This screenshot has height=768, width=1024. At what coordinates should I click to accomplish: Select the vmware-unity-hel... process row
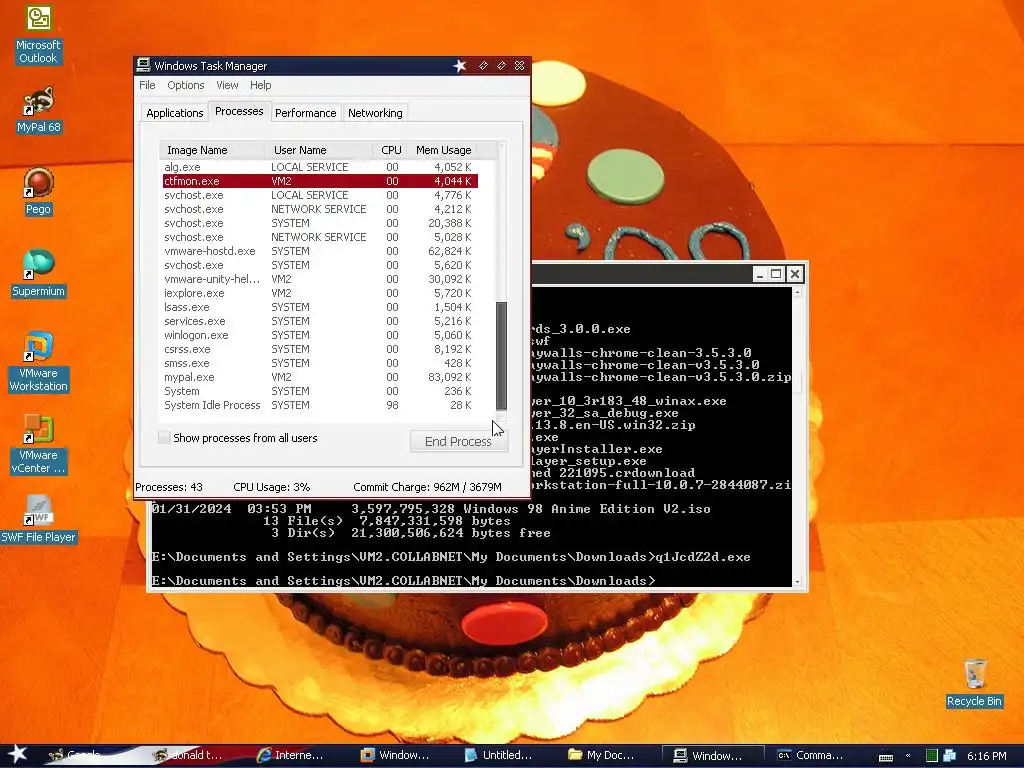click(x=320, y=279)
